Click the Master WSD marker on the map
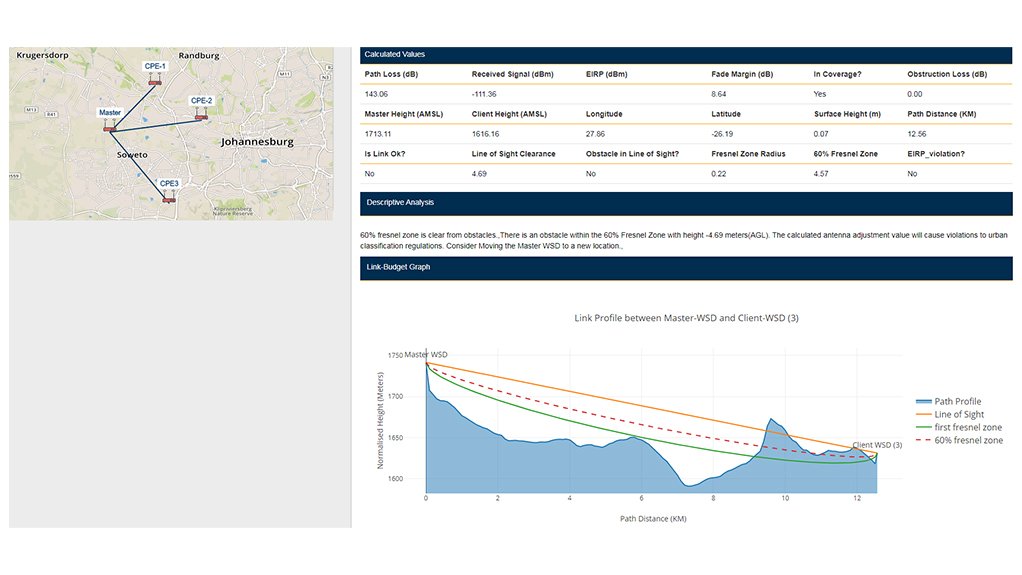1022x575 pixels. [110, 128]
